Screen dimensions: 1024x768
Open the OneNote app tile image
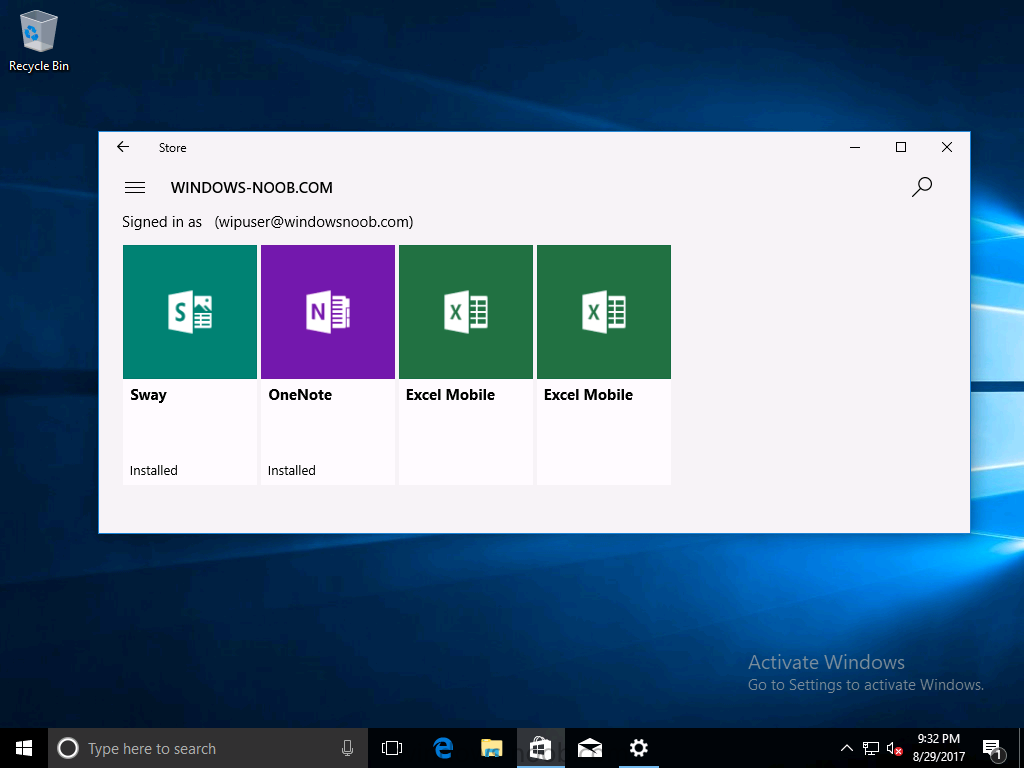(x=328, y=312)
